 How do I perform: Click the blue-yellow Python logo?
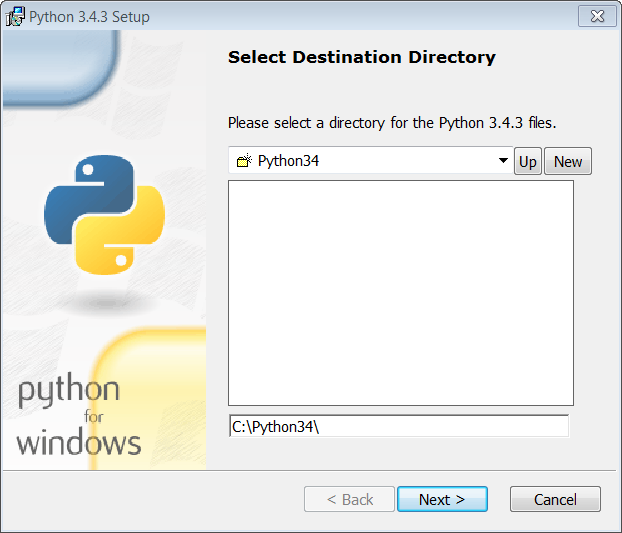coord(104,215)
